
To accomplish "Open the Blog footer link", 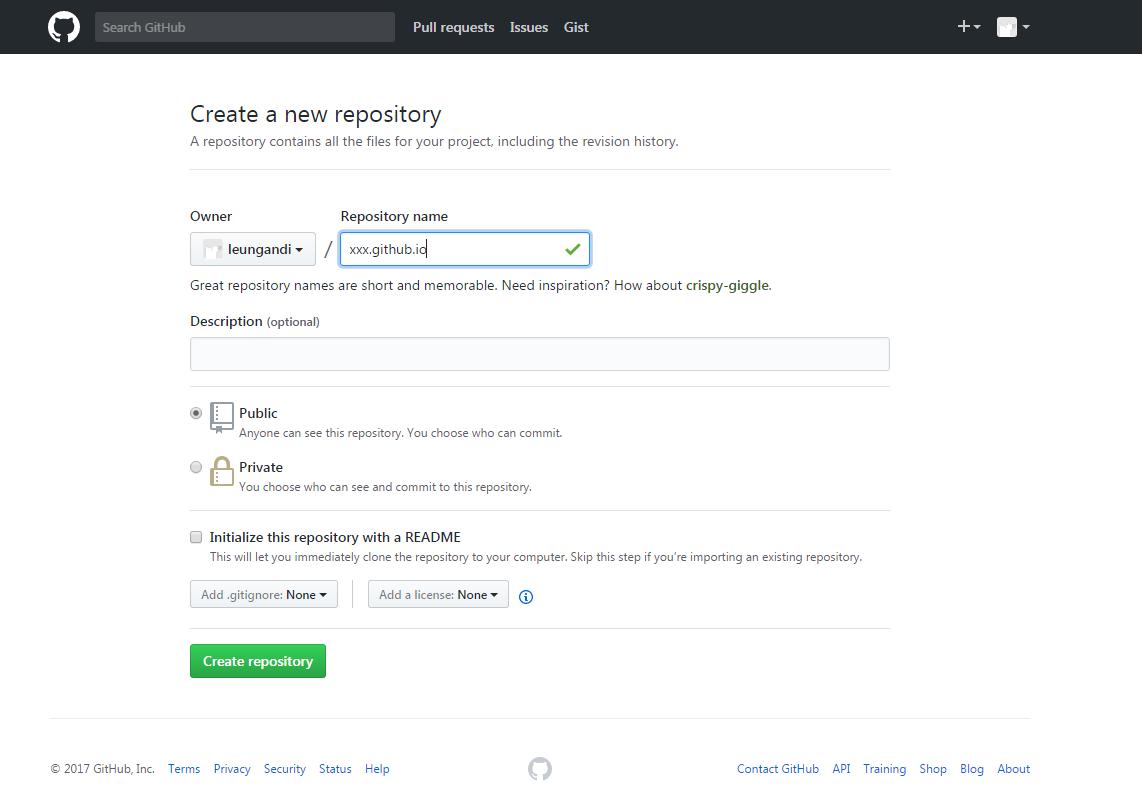I will pyautogui.click(x=972, y=769).
